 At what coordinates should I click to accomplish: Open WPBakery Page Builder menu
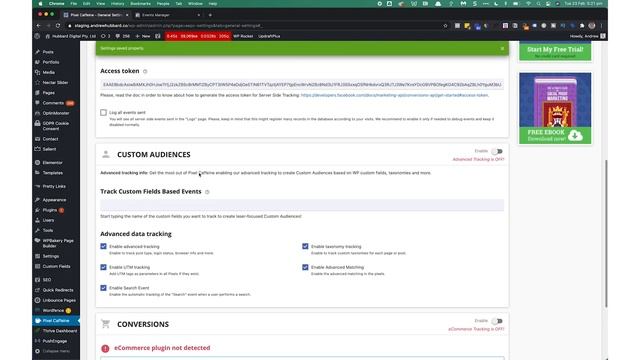(58, 243)
